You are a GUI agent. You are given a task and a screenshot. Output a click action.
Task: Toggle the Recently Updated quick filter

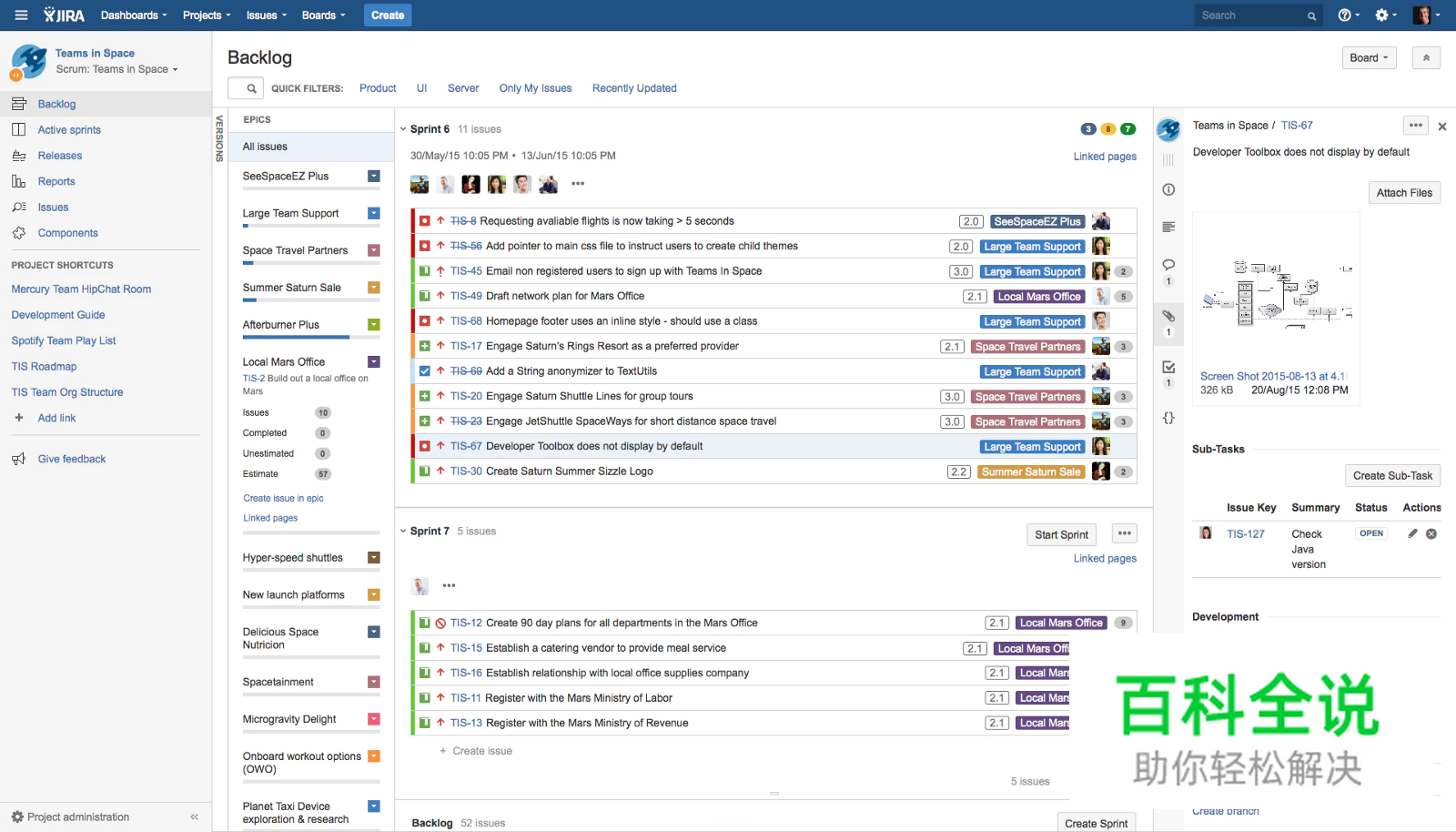pyautogui.click(x=634, y=88)
